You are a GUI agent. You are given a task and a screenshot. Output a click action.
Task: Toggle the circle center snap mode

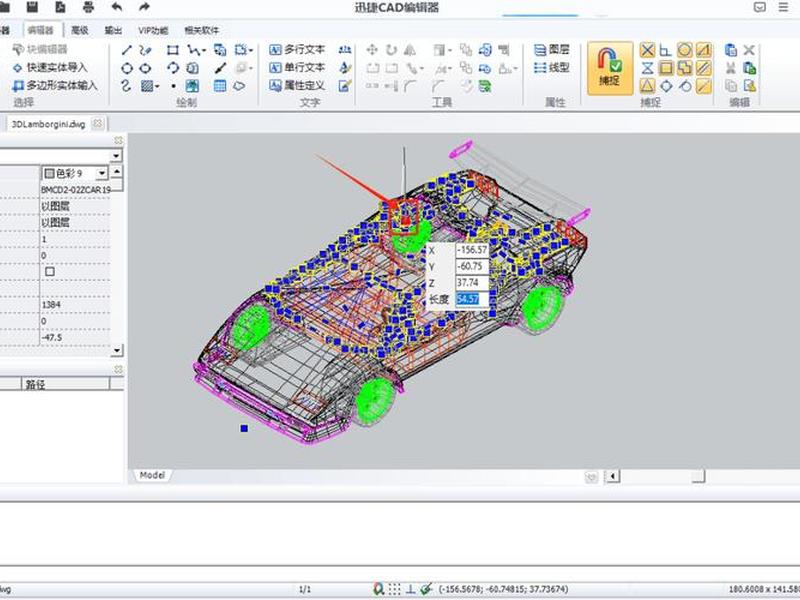click(685, 50)
